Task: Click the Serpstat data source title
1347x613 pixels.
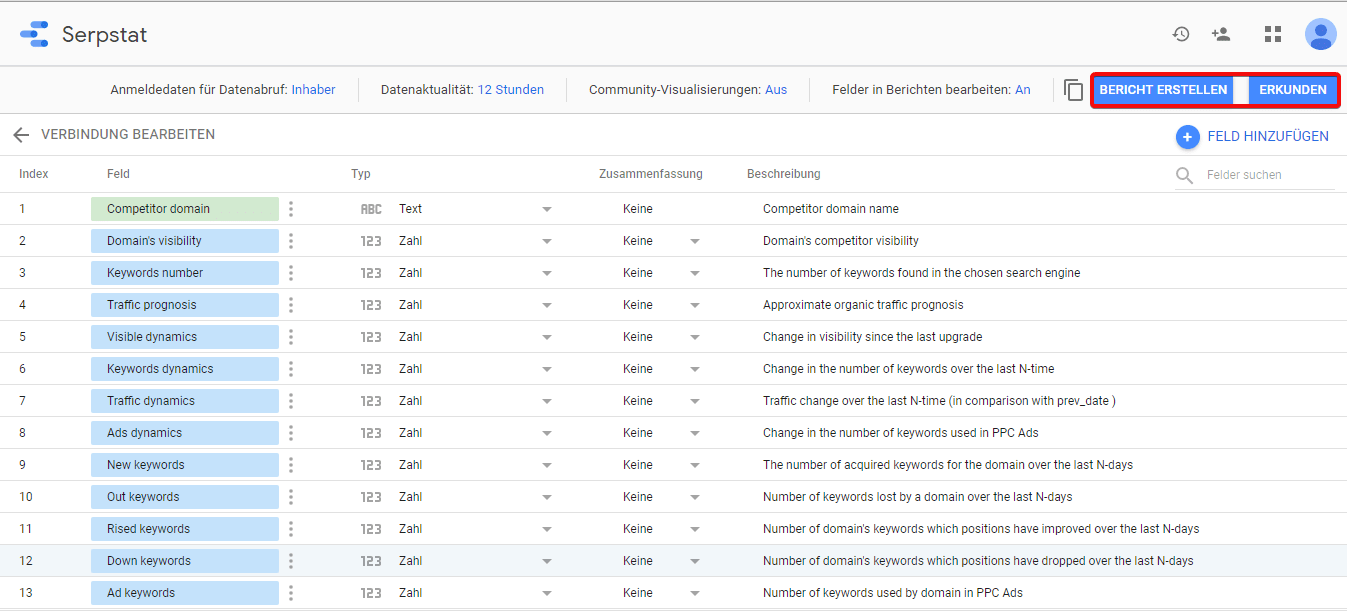Action: pos(105,35)
